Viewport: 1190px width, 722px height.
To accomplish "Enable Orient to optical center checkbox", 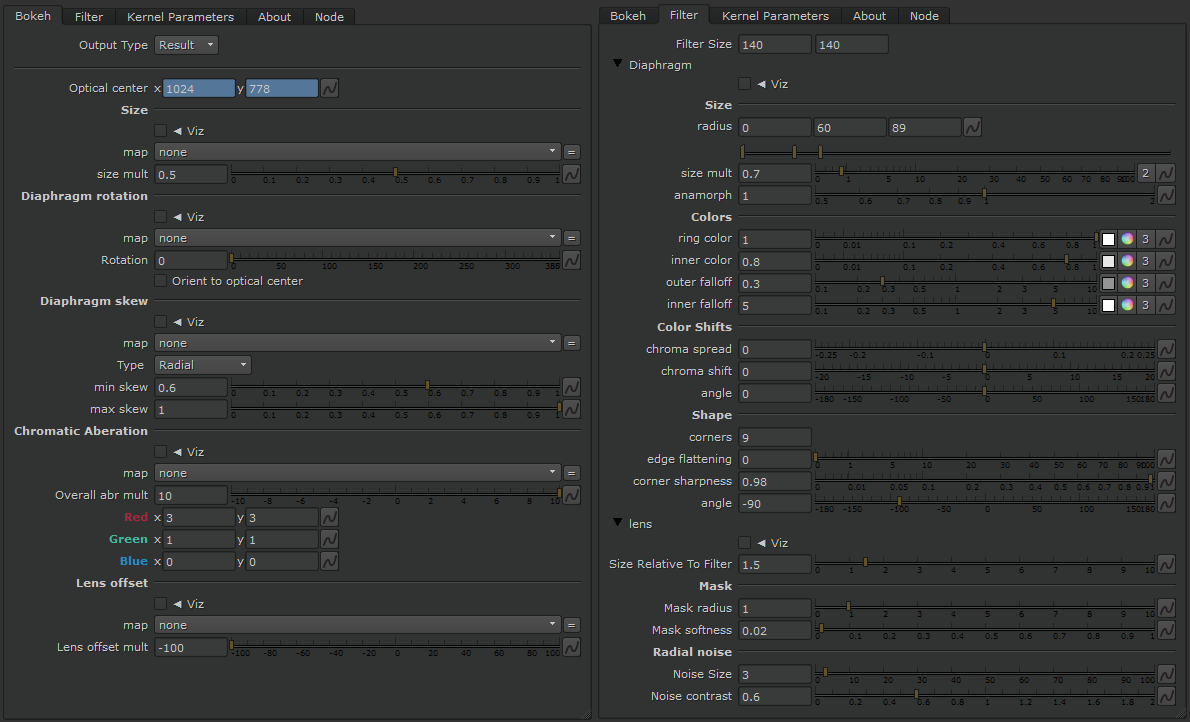I will tap(161, 281).
